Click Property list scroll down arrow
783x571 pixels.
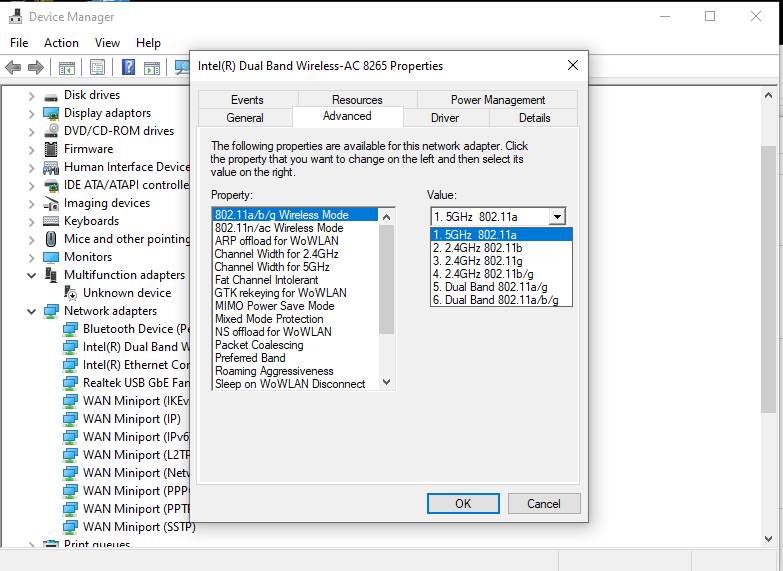tap(387, 382)
